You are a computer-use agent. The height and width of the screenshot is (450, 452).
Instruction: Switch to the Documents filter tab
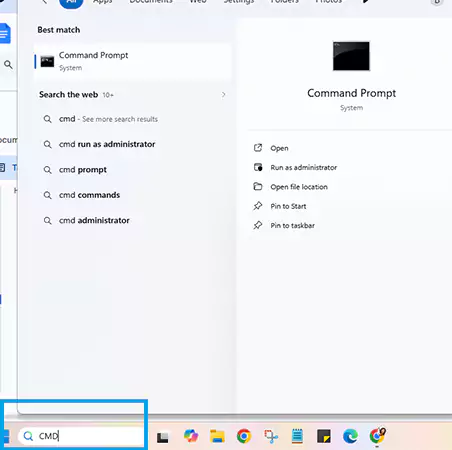click(x=151, y=2)
